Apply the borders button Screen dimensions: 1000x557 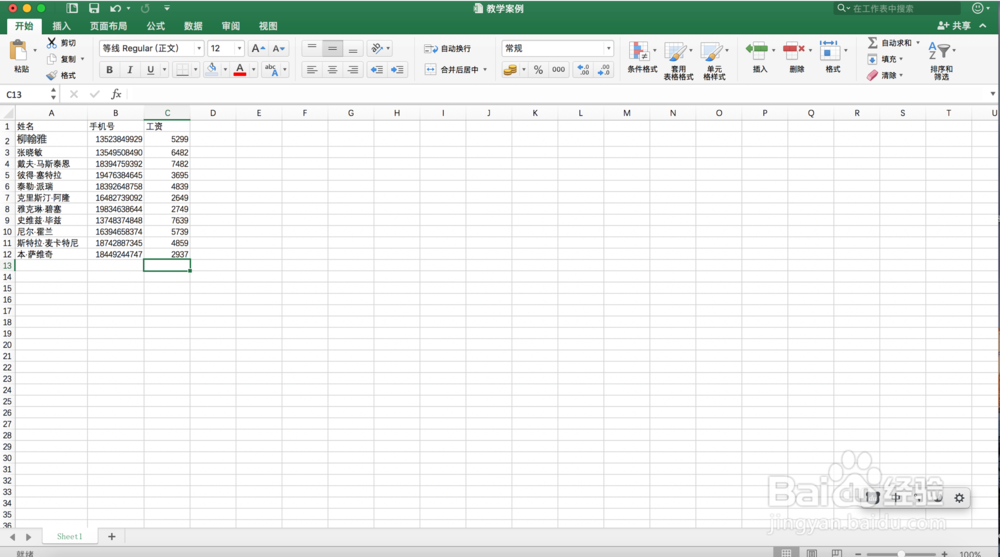[182, 70]
